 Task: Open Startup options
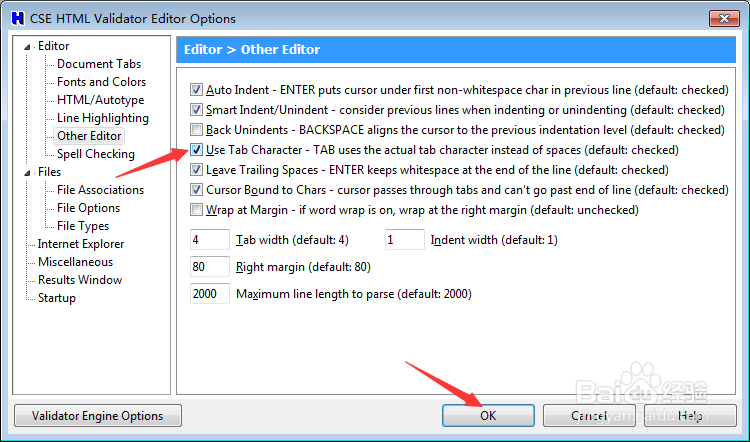[56, 298]
